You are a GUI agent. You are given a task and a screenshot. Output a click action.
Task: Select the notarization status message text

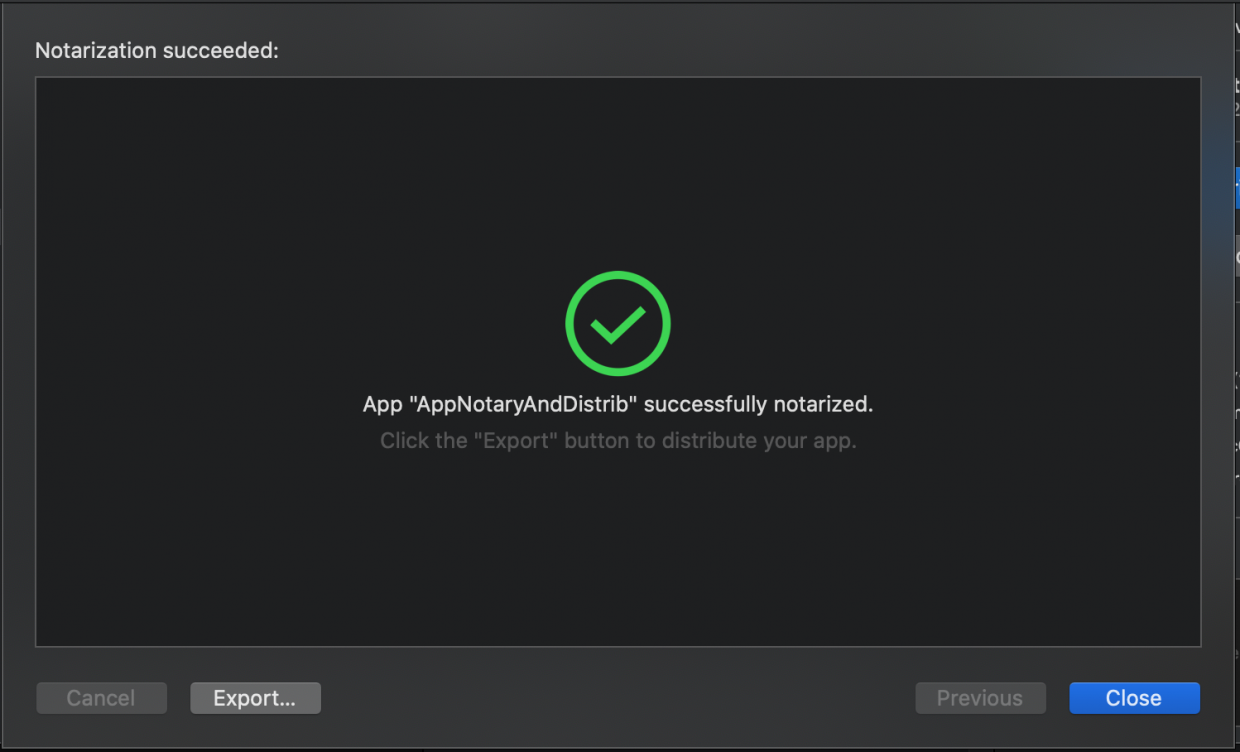coord(617,404)
